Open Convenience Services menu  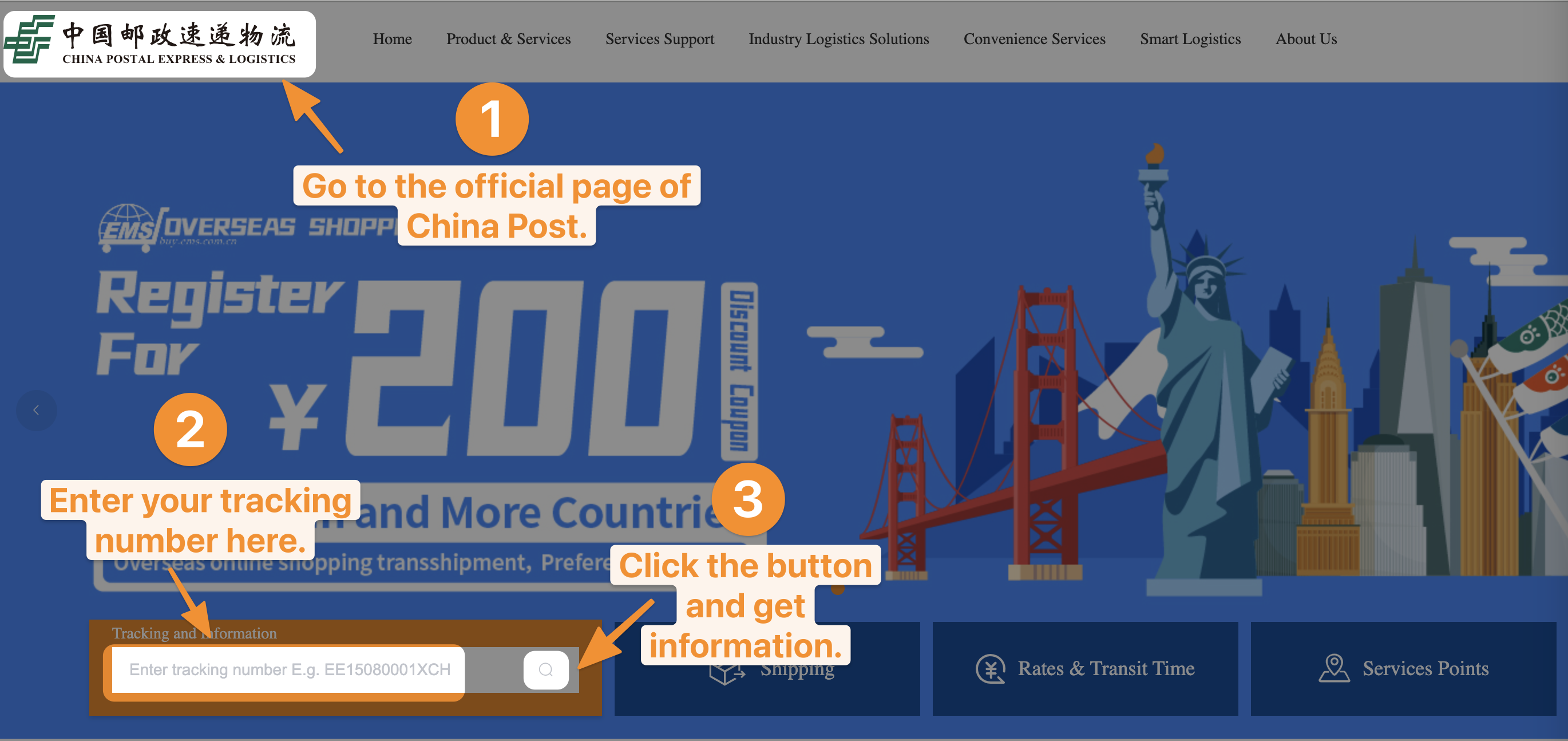point(1034,39)
